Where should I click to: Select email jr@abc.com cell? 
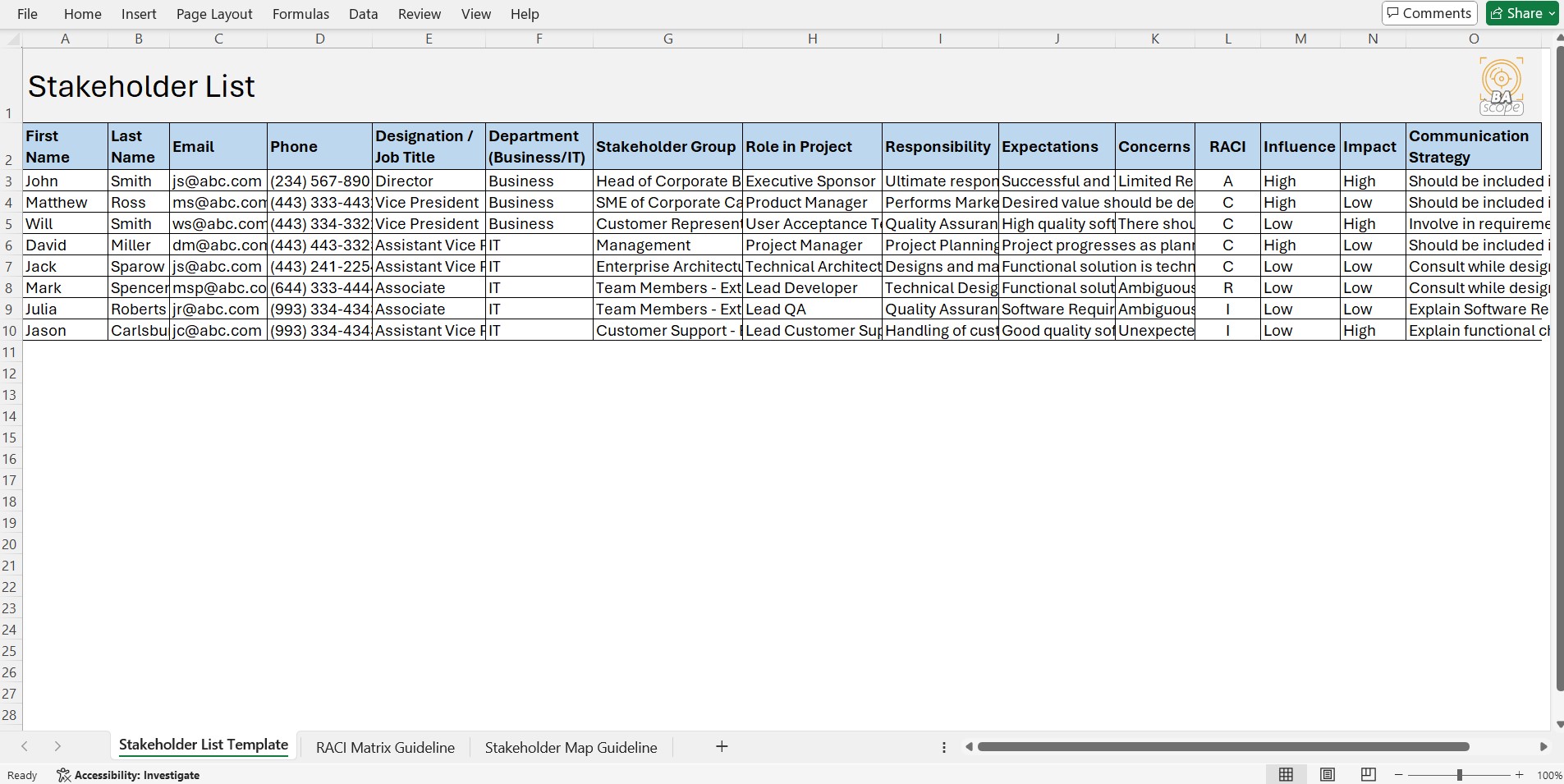(x=218, y=309)
